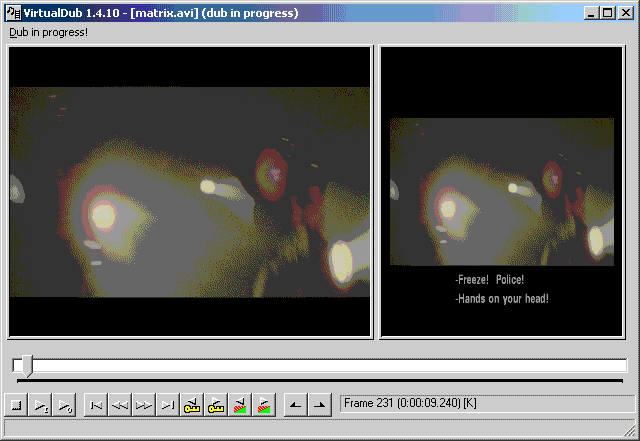Click the window resize grip corner
The height and width of the screenshot is (441, 640).
coord(630,430)
